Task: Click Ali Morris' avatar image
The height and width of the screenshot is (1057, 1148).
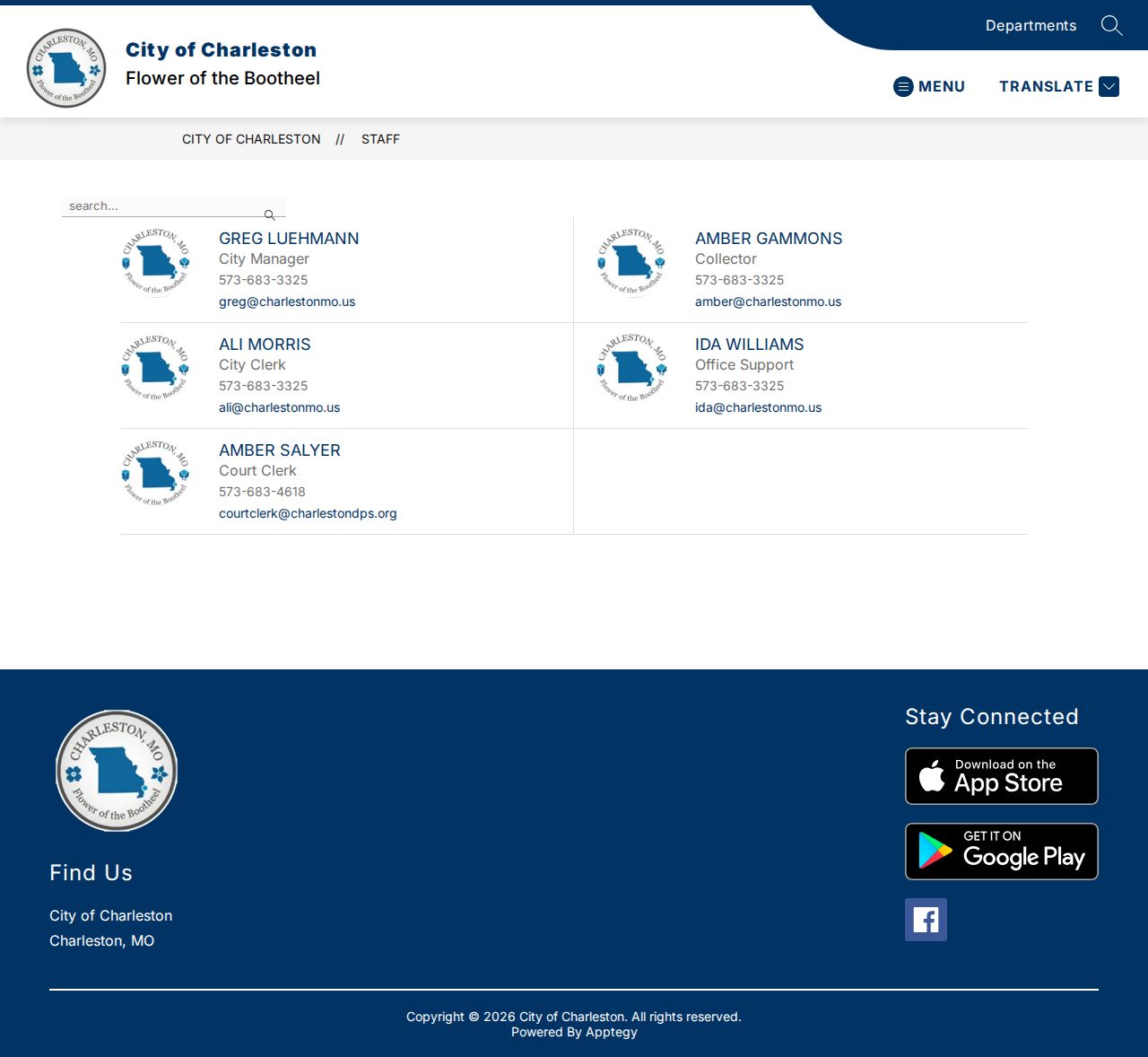Action: (x=156, y=367)
